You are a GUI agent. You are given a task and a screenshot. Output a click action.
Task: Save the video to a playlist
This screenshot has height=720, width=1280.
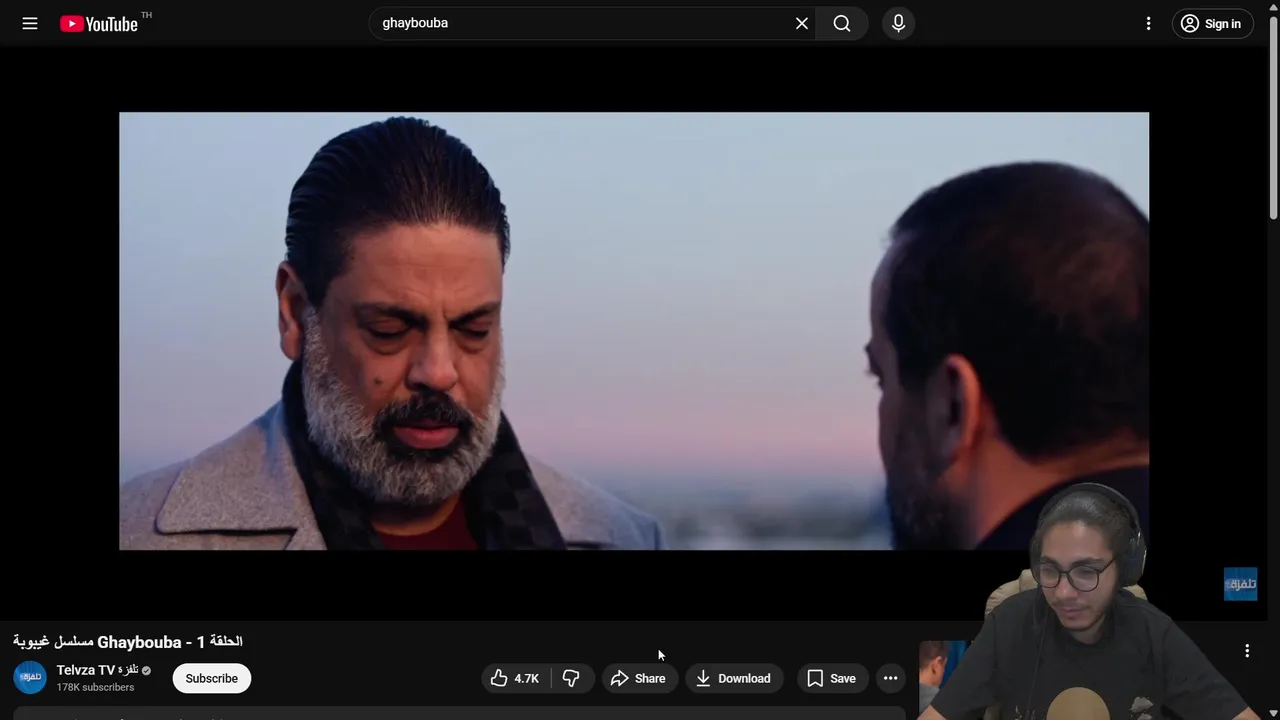[x=831, y=678]
